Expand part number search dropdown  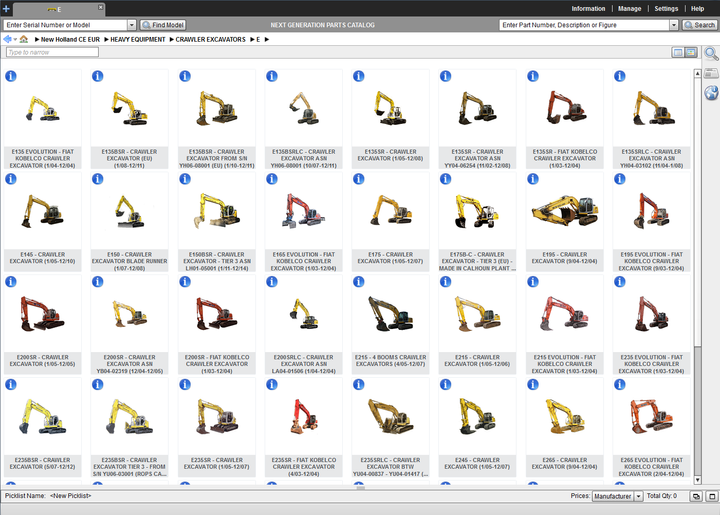point(674,25)
